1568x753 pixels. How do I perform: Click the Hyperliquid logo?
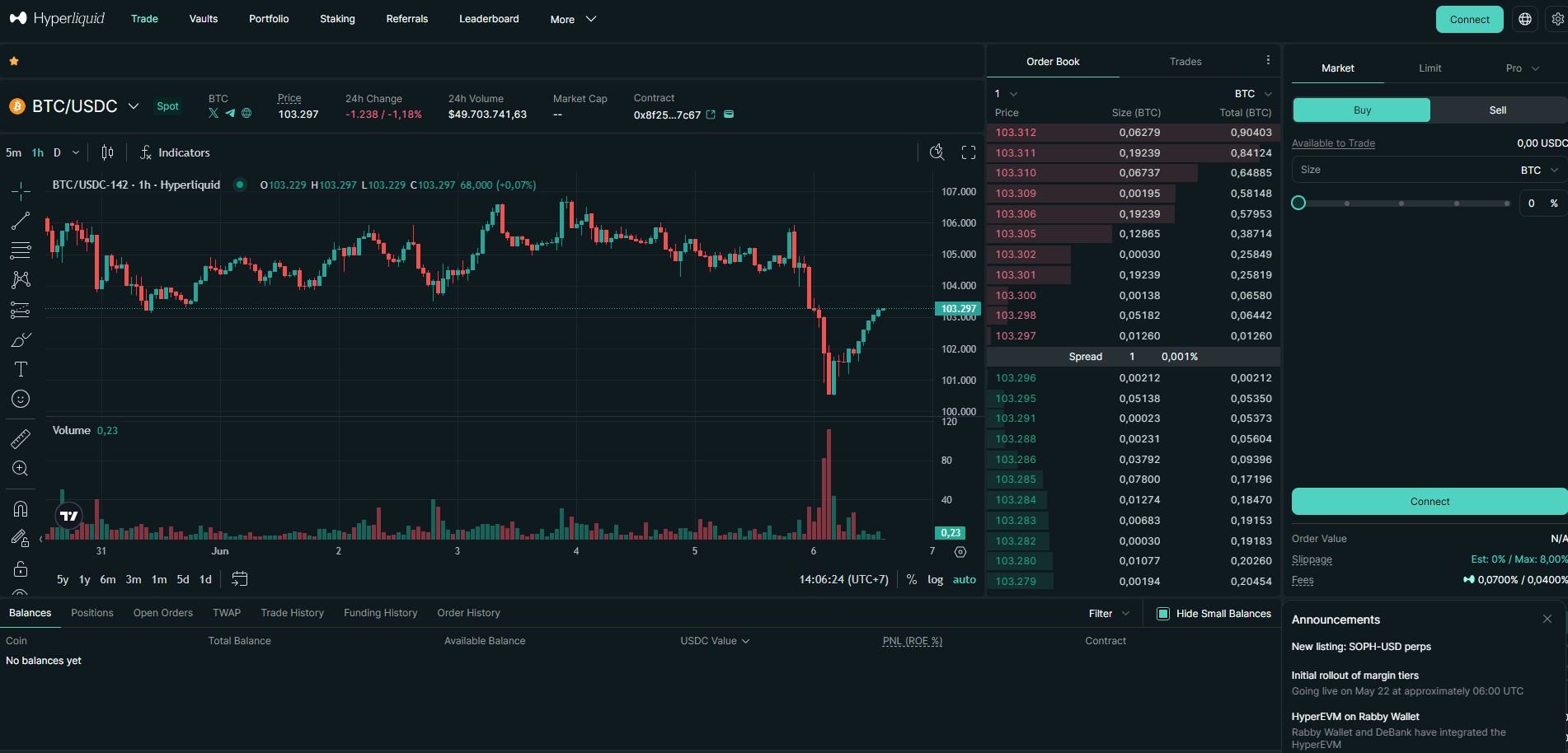click(57, 18)
